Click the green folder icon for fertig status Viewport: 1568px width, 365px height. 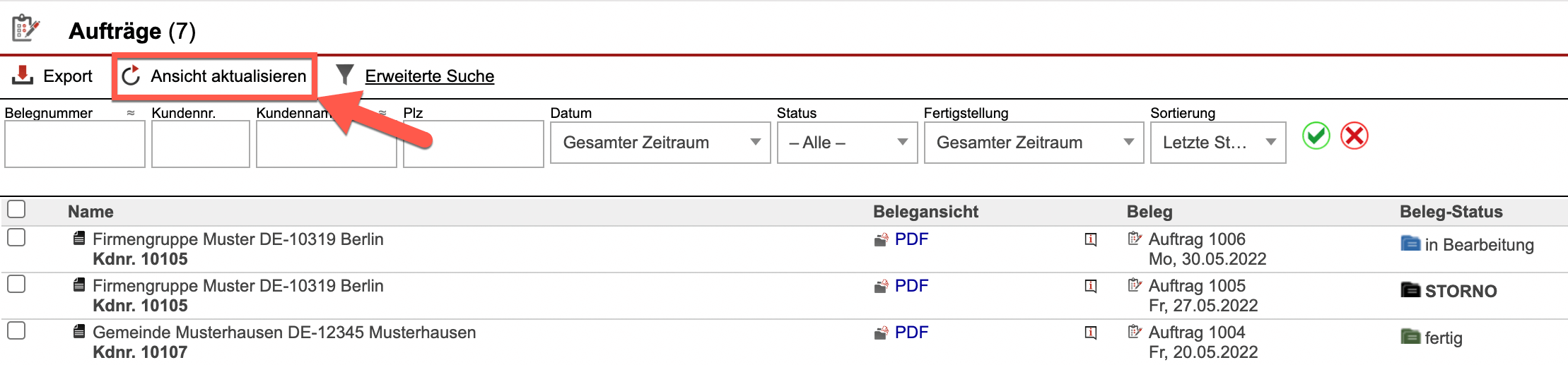(x=1410, y=337)
